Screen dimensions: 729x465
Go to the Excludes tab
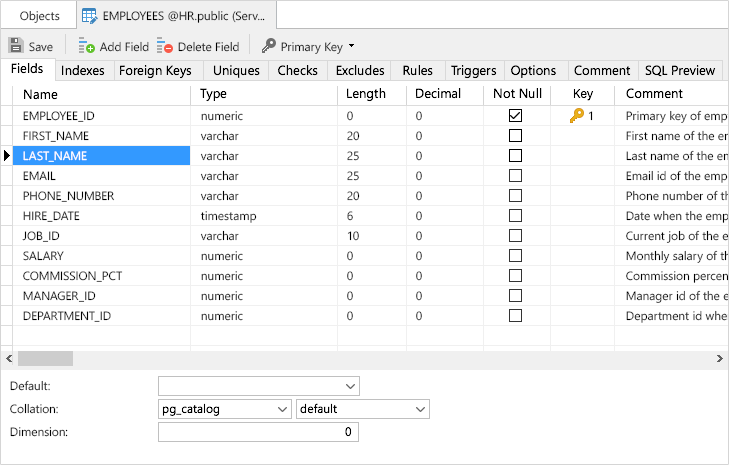click(x=360, y=71)
